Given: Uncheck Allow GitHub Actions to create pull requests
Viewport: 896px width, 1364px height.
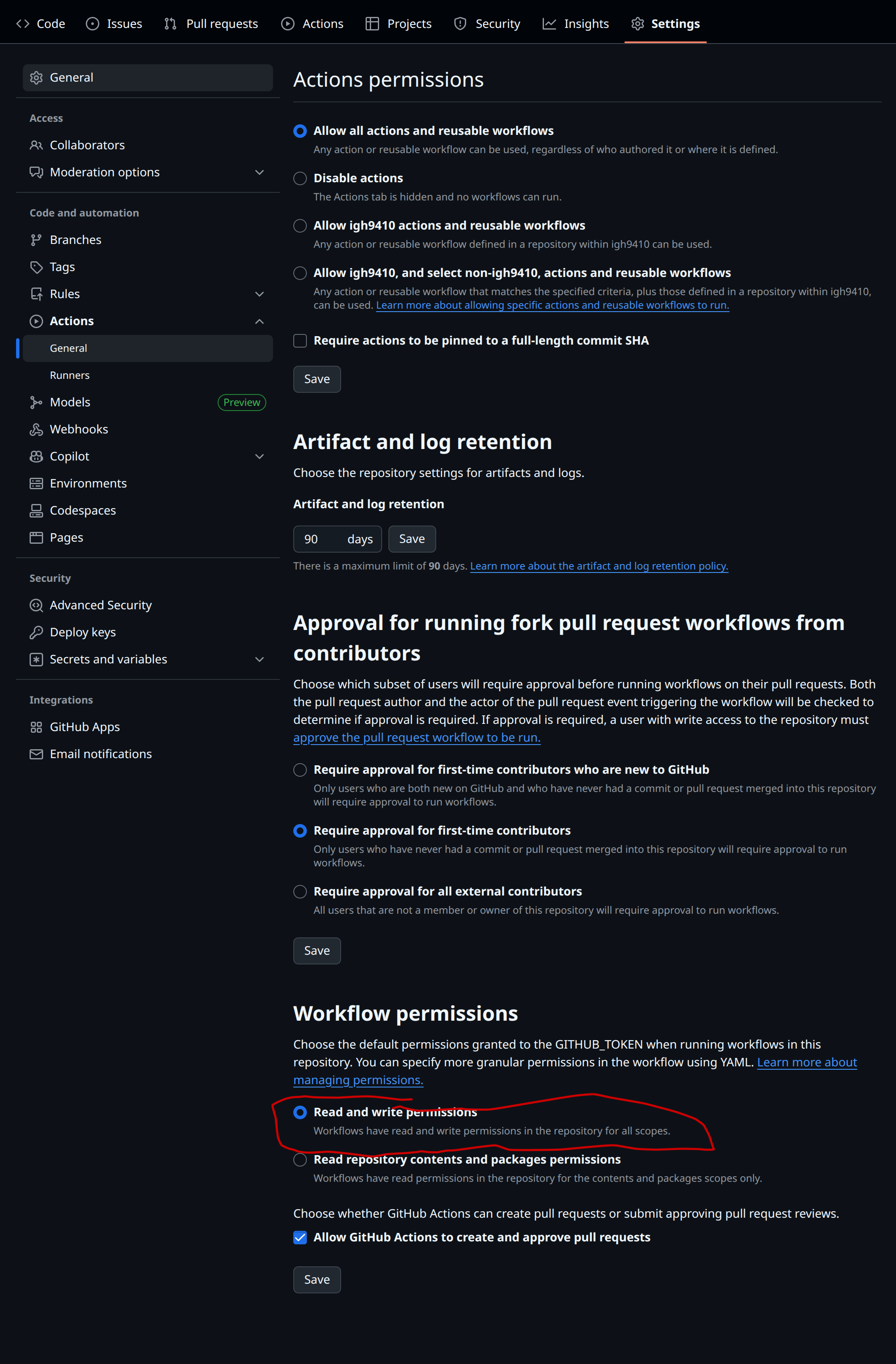Looking at the screenshot, I should tap(300, 1237).
